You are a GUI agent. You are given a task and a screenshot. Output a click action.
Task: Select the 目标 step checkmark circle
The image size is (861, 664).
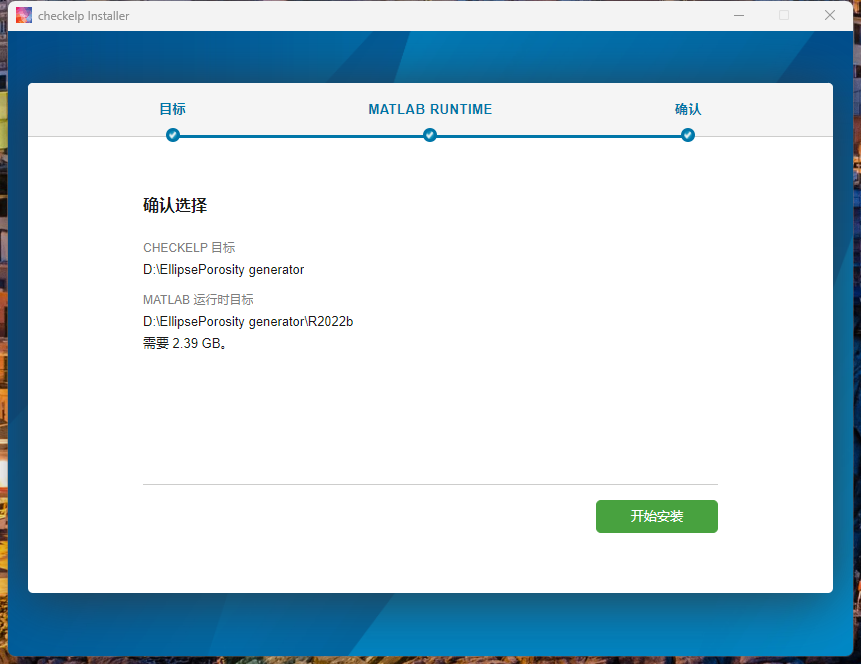pyautogui.click(x=172, y=135)
